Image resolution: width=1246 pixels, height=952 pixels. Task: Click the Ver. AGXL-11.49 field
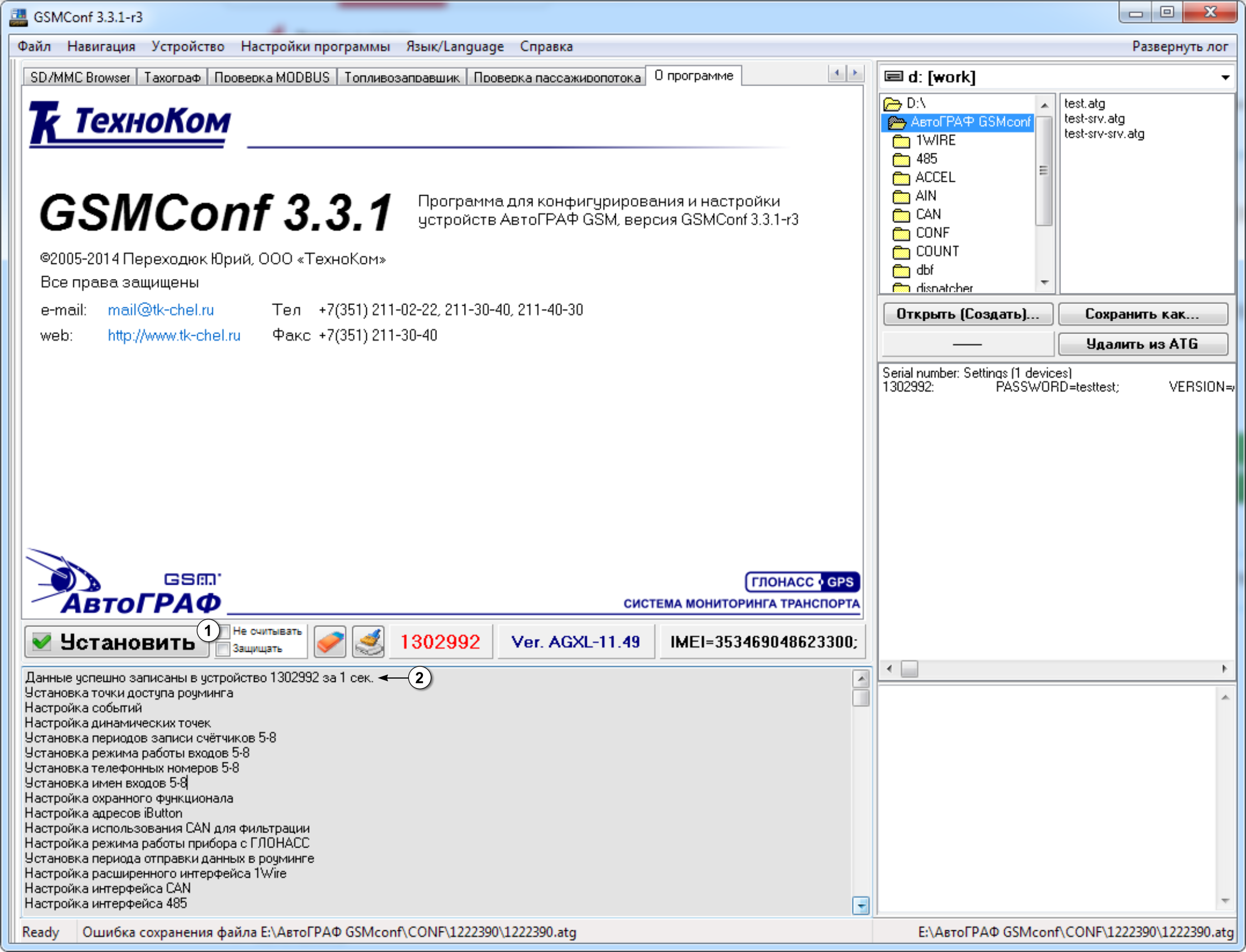[576, 642]
